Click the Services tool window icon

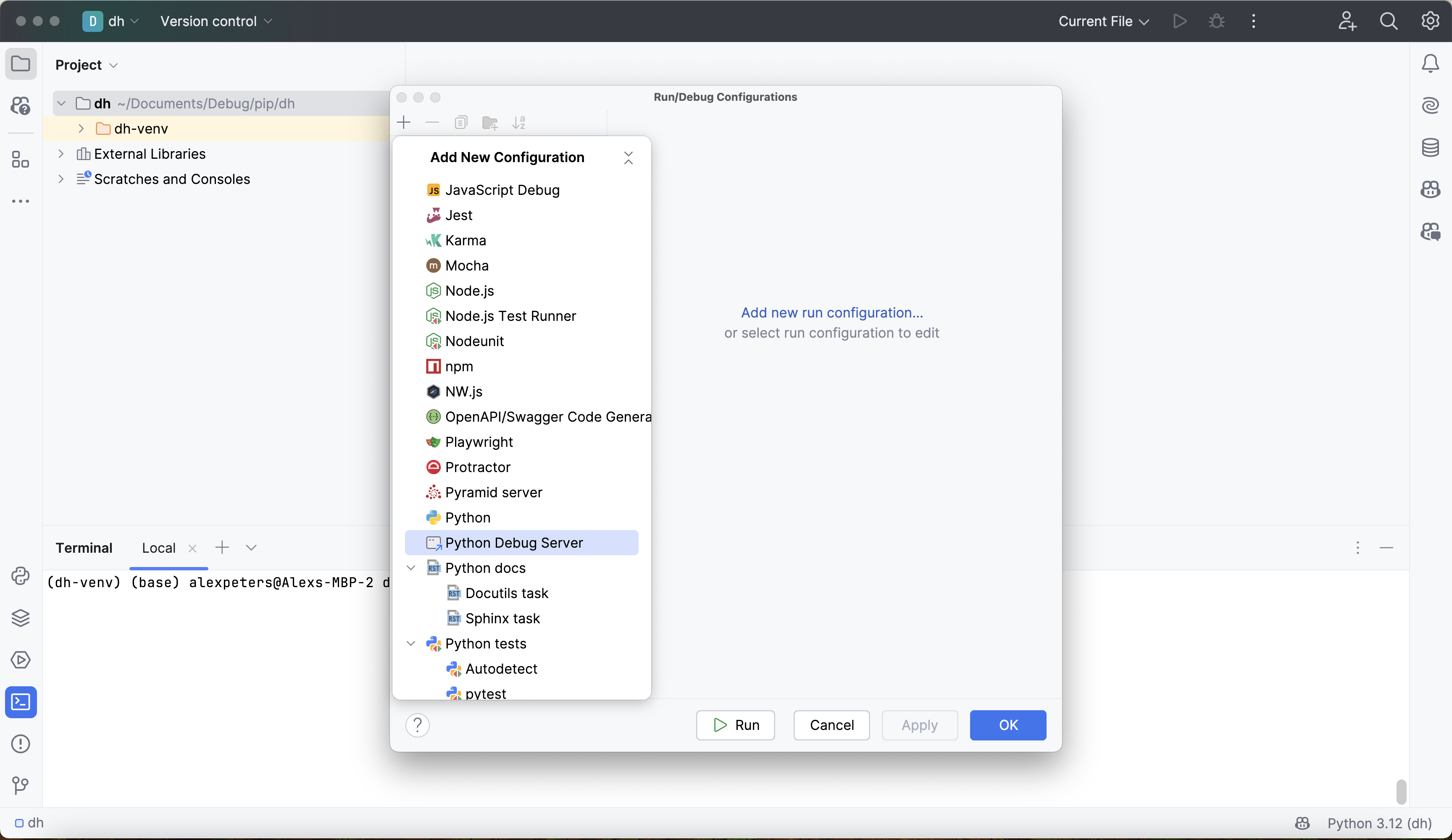(21, 660)
